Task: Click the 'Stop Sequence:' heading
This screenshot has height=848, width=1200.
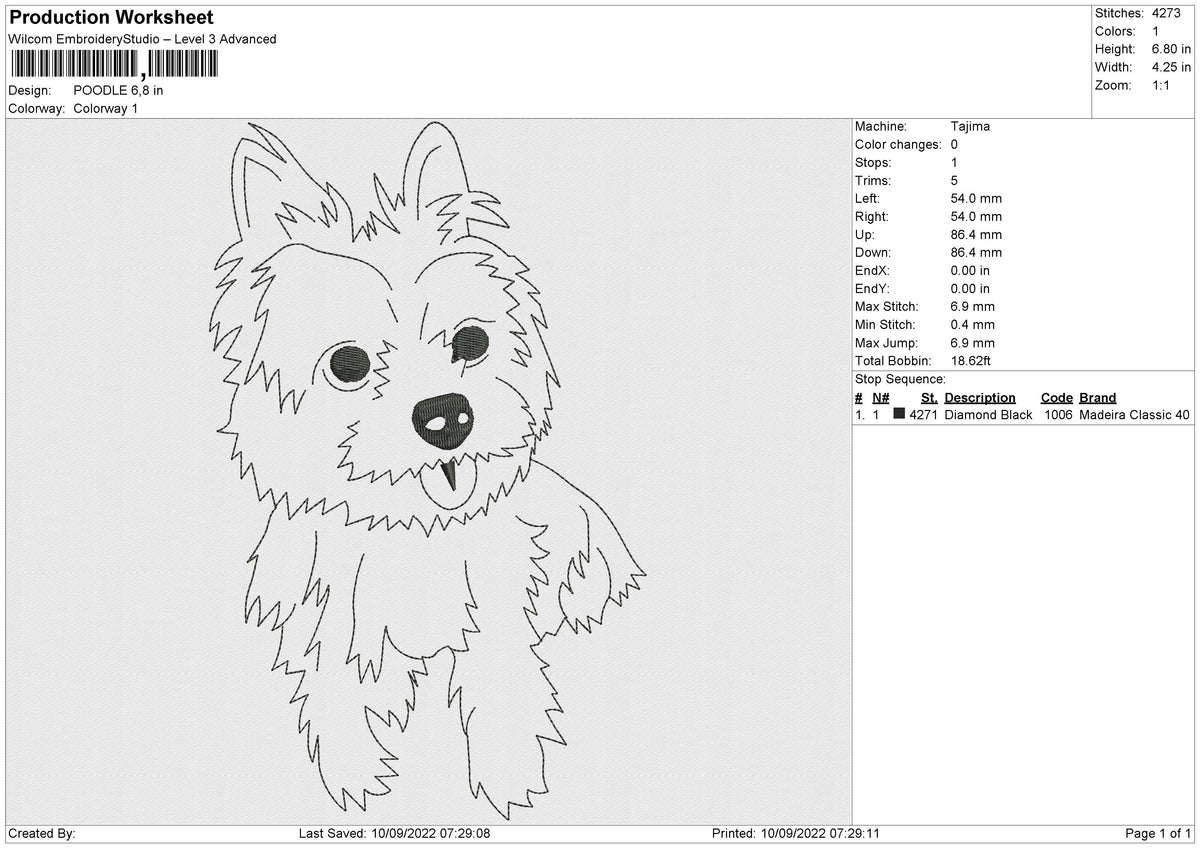Action: click(900, 379)
